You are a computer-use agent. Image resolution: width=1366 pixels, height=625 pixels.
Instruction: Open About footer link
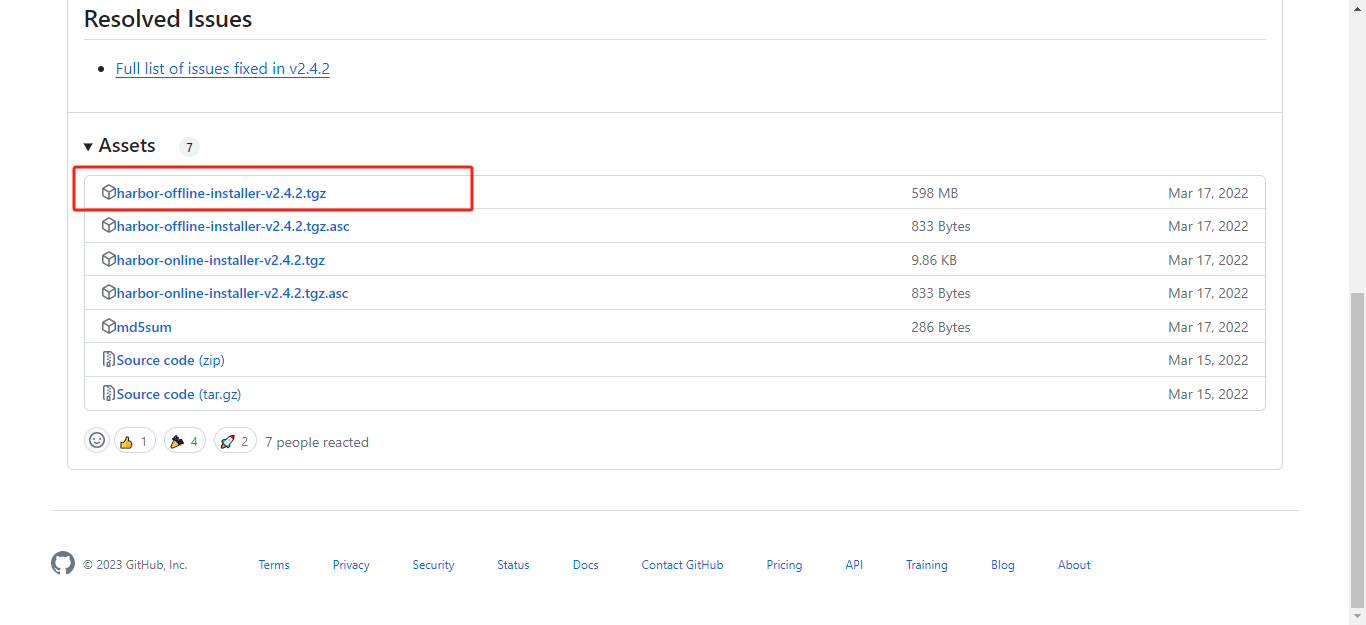(x=1074, y=565)
